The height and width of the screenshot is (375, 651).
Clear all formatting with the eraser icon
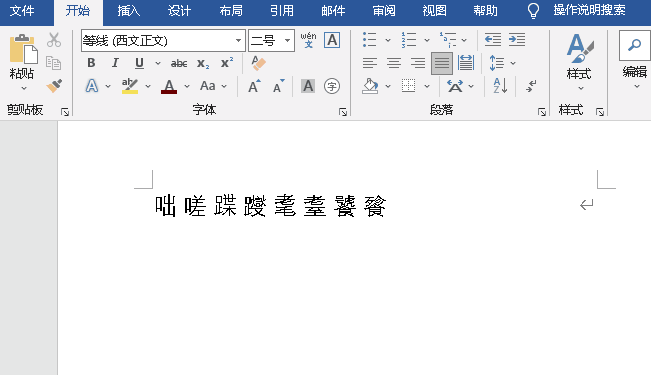tap(258, 63)
